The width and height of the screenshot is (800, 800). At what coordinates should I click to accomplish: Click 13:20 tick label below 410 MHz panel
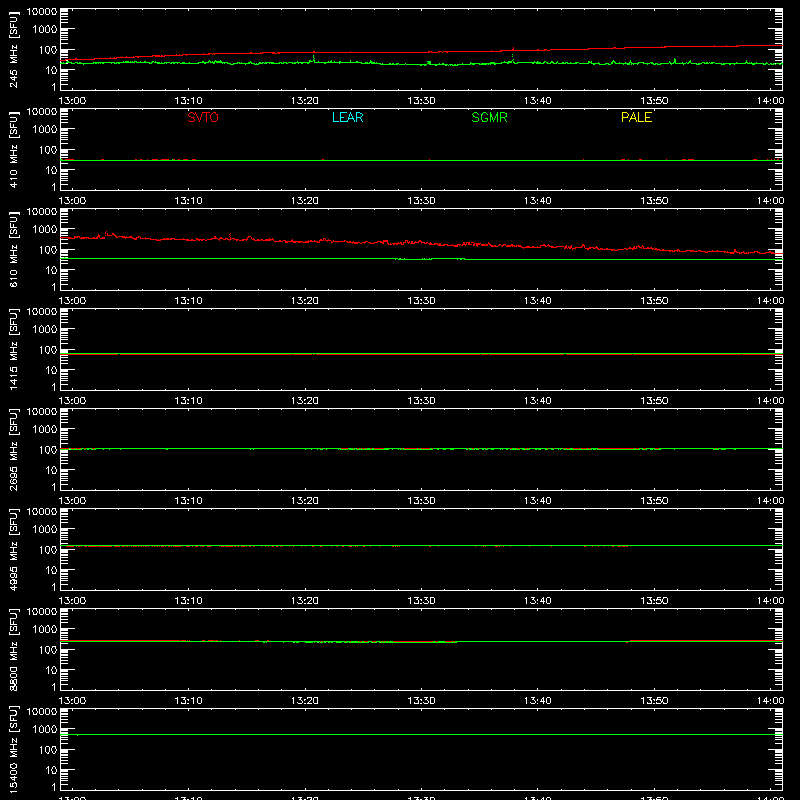coord(305,201)
